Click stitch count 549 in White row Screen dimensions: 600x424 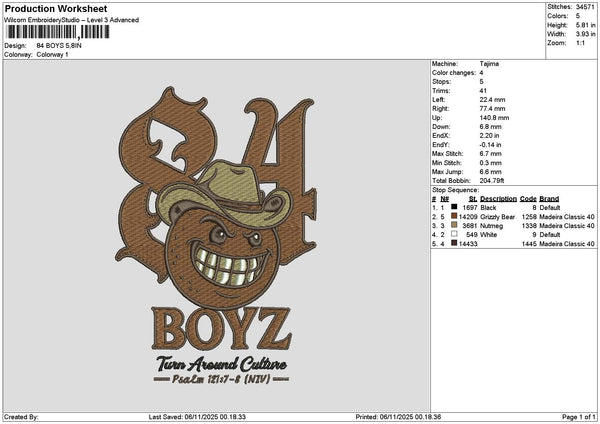coord(471,235)
